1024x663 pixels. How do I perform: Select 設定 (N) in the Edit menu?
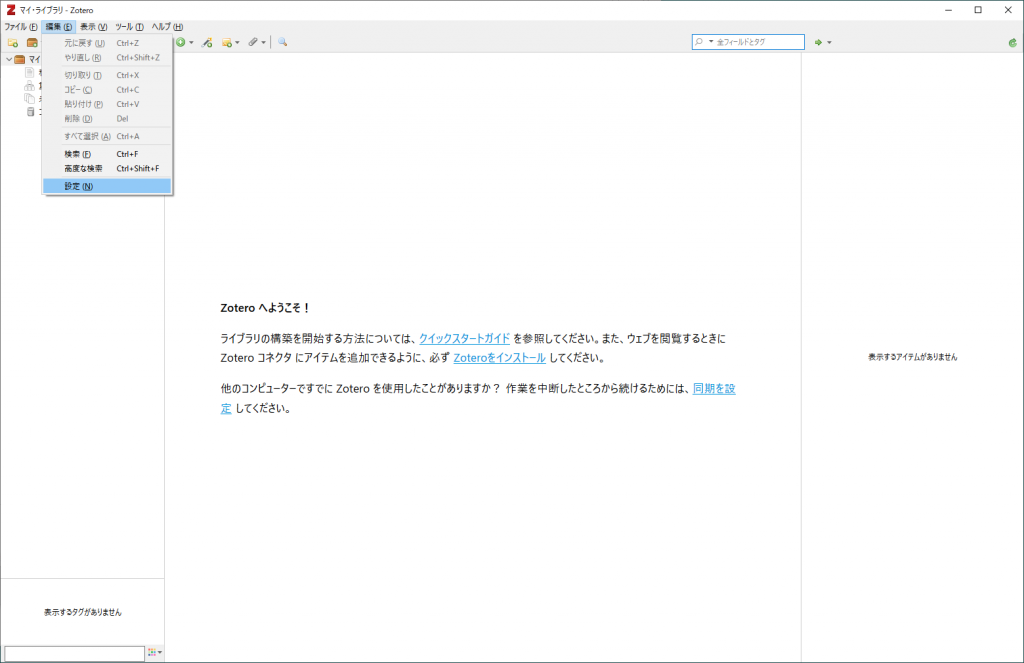[107, 186]
